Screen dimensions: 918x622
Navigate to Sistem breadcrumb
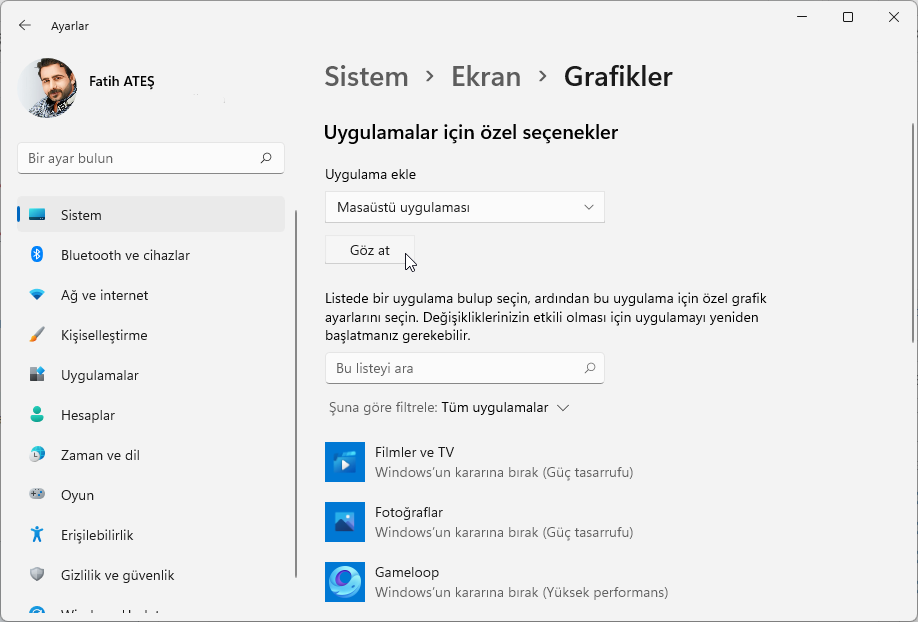[366, 77]
